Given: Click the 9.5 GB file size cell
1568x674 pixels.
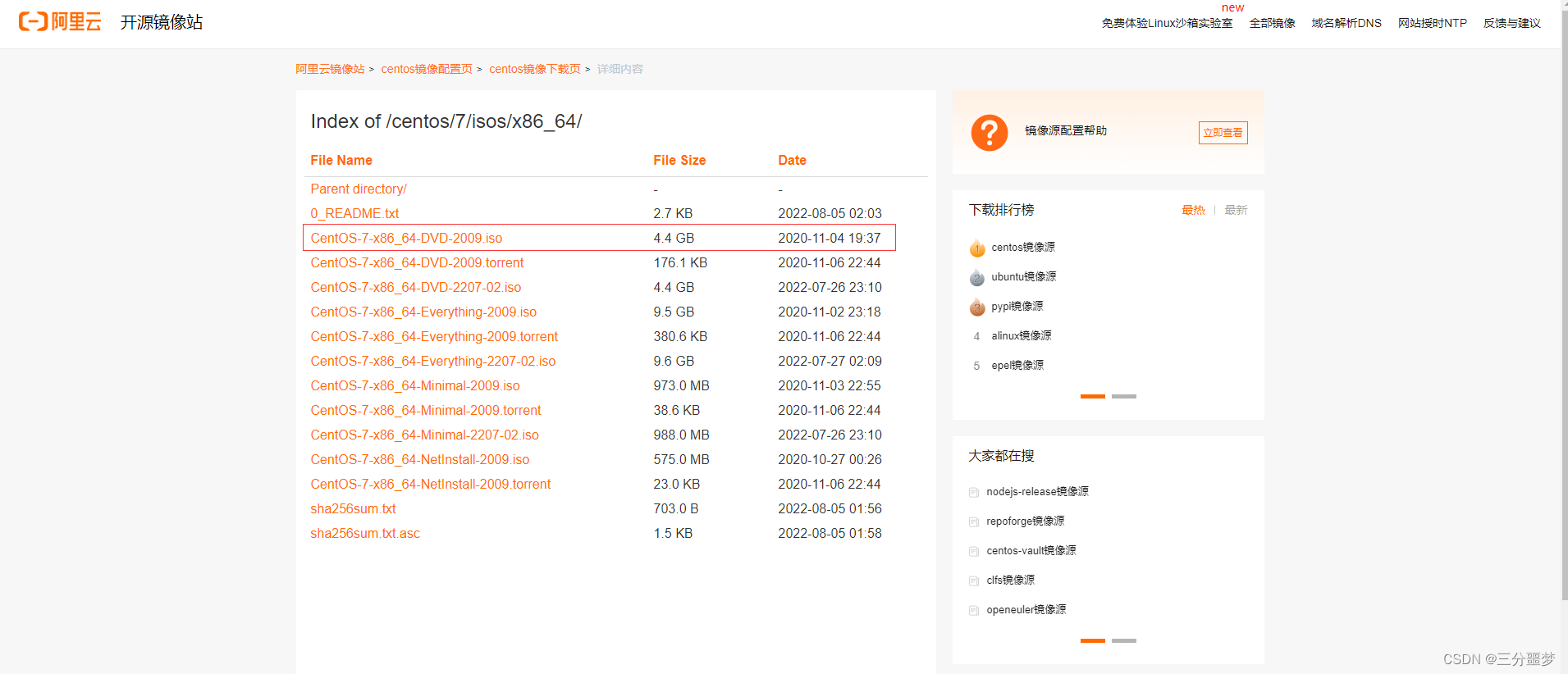Looking at the screenshot, I should click(x=674, y=312).
